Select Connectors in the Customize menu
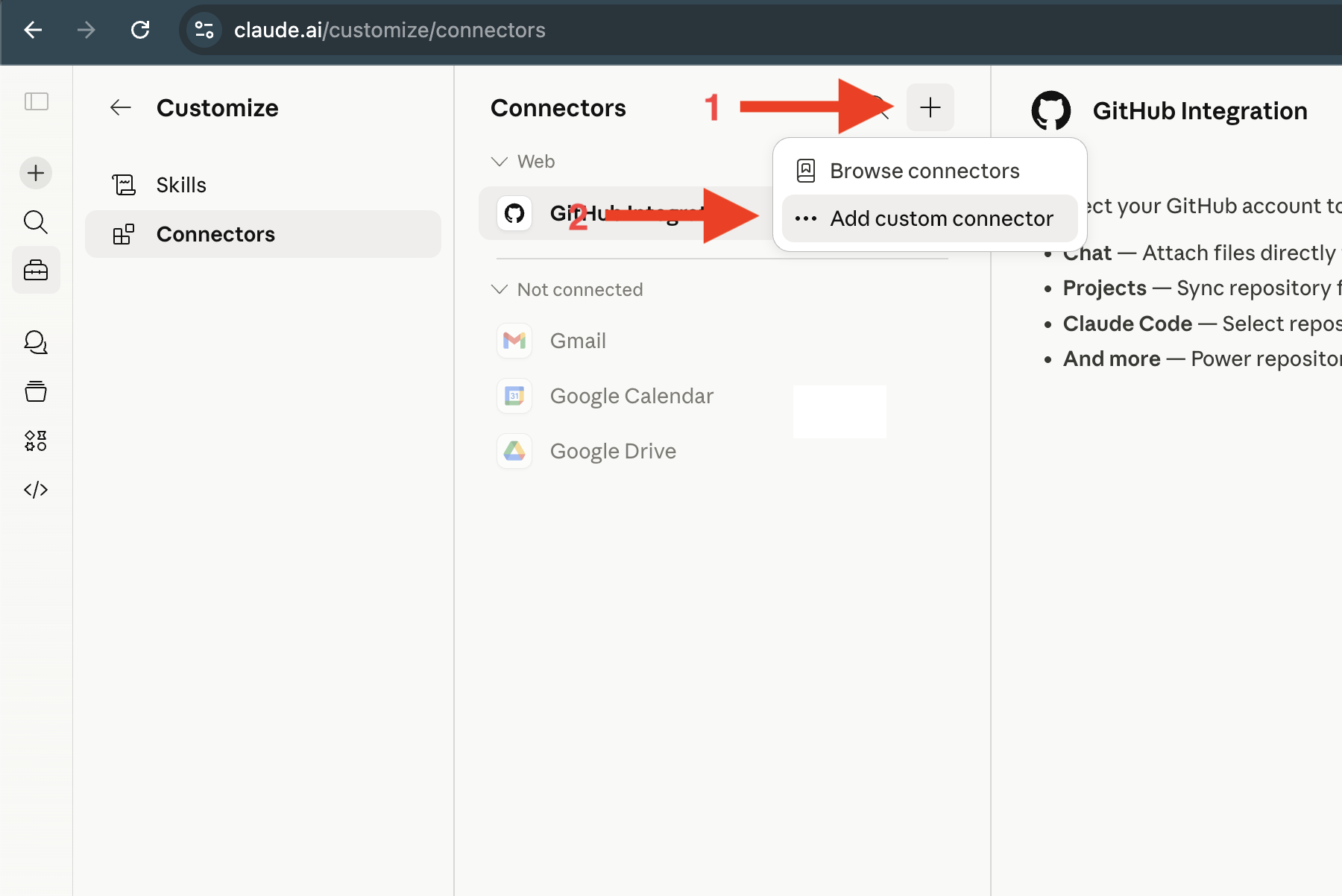Viewport: 1342px width, 896px height. [215, 234]
